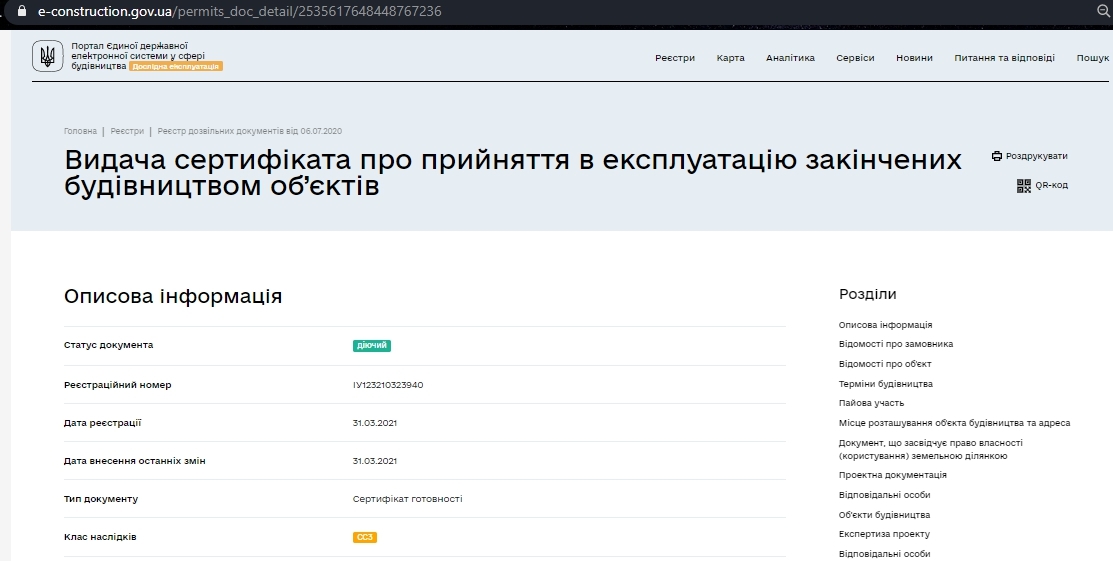The height and width of the screenshot is (561, 1113).
Task: Jump to Описова інформація section link
Action: coord(885,325)
